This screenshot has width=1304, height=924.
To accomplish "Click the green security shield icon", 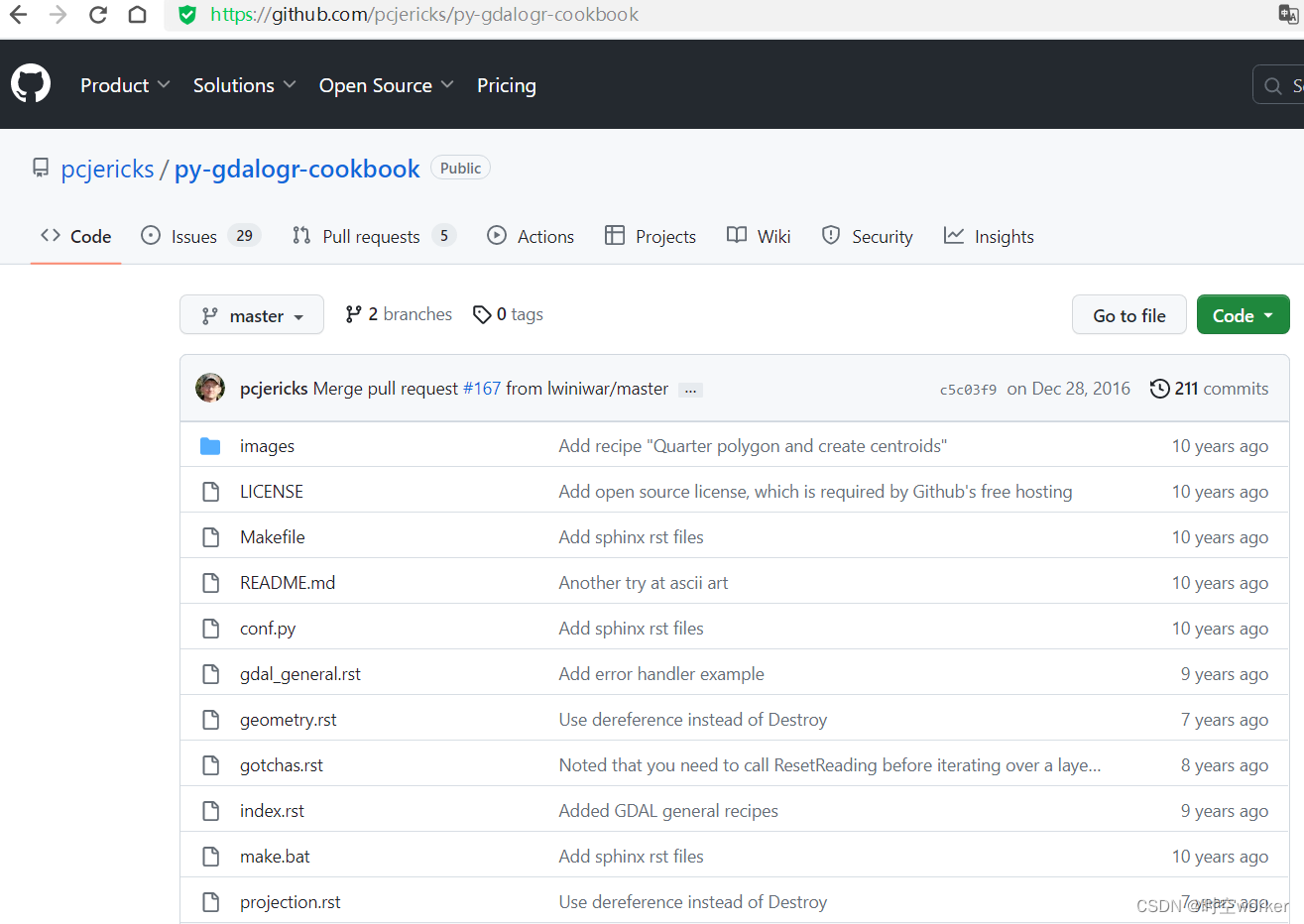I will click(186, 14).
